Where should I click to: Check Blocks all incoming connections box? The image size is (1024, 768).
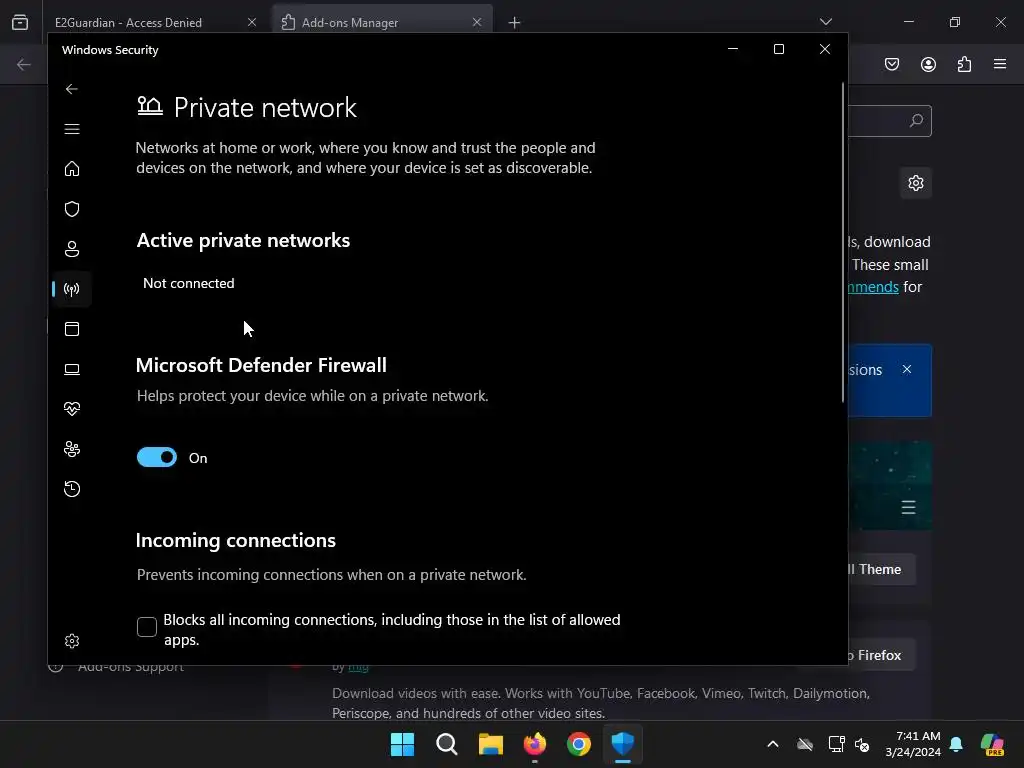point(147,627)
